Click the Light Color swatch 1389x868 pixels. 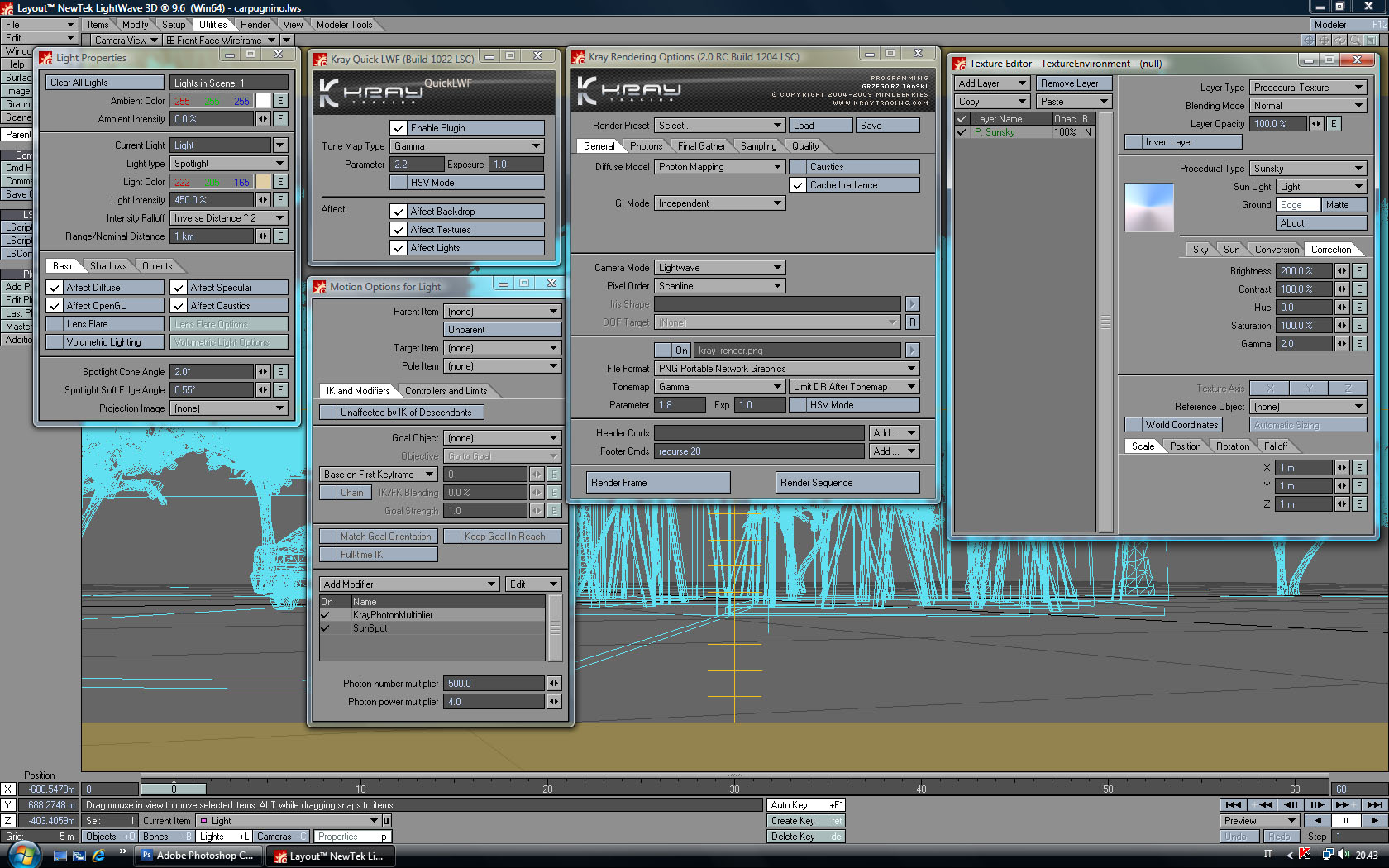263,182
